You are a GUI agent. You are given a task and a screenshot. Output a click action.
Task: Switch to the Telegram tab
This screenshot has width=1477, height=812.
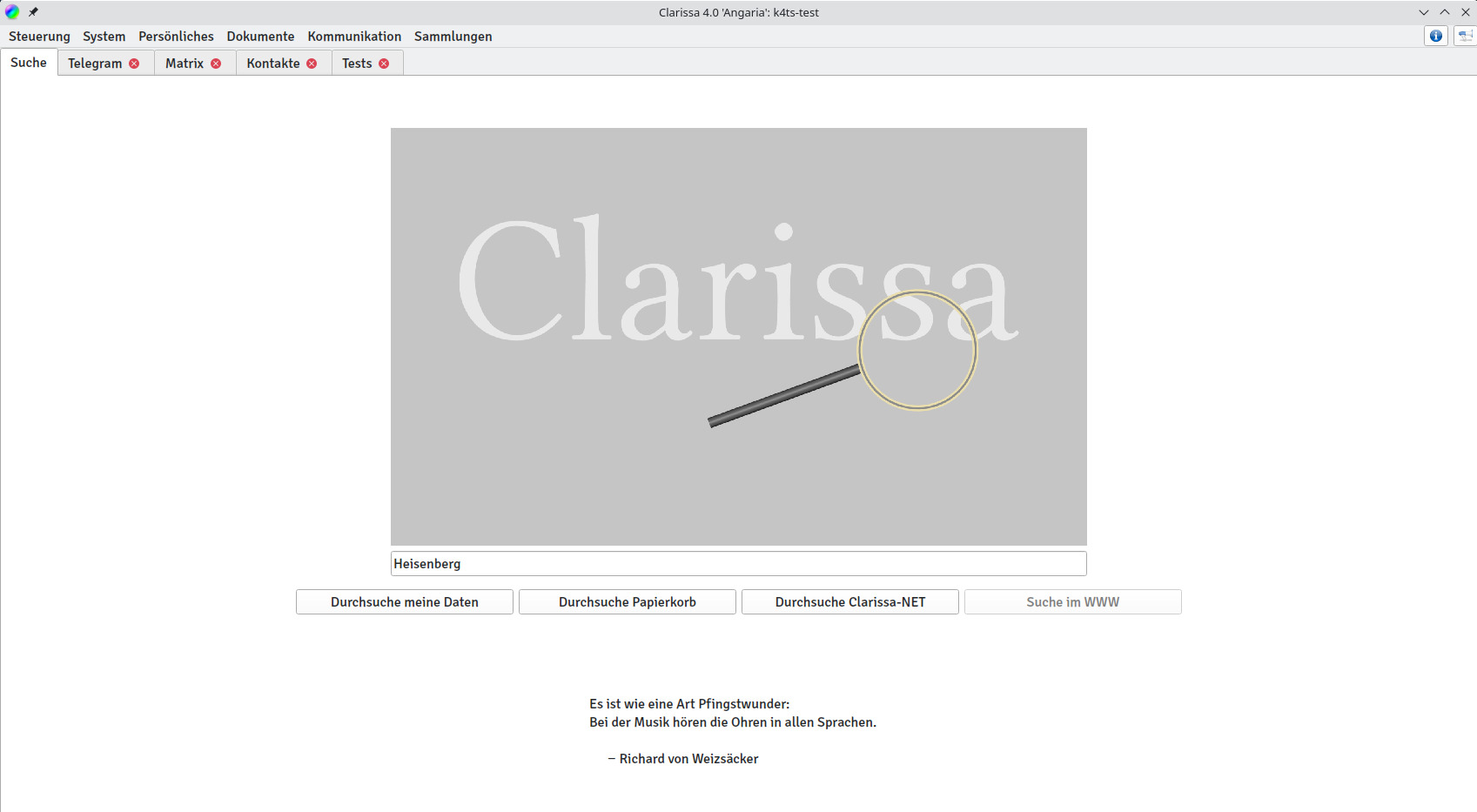tap(95, 64)
